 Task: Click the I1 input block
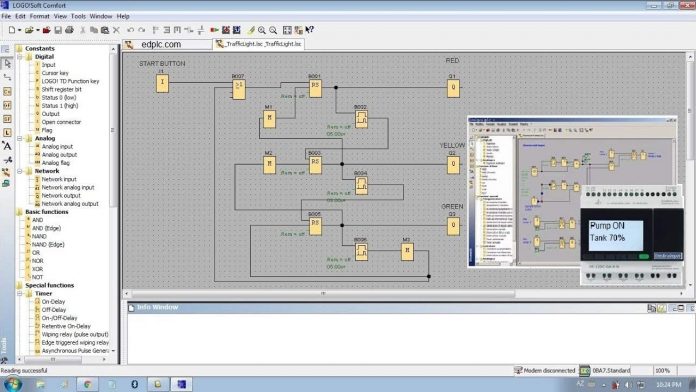coord(162,83)
